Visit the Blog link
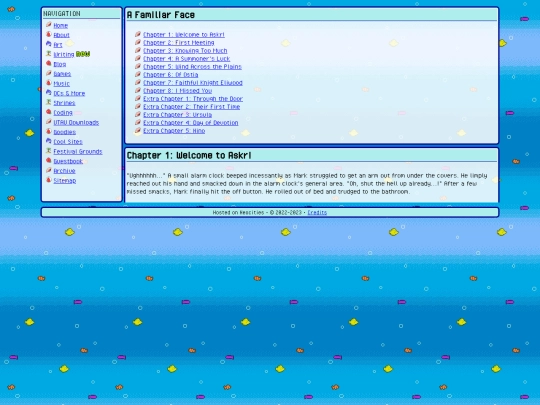The width and height of the screenshot is (540, 405). tap(60, 64)
